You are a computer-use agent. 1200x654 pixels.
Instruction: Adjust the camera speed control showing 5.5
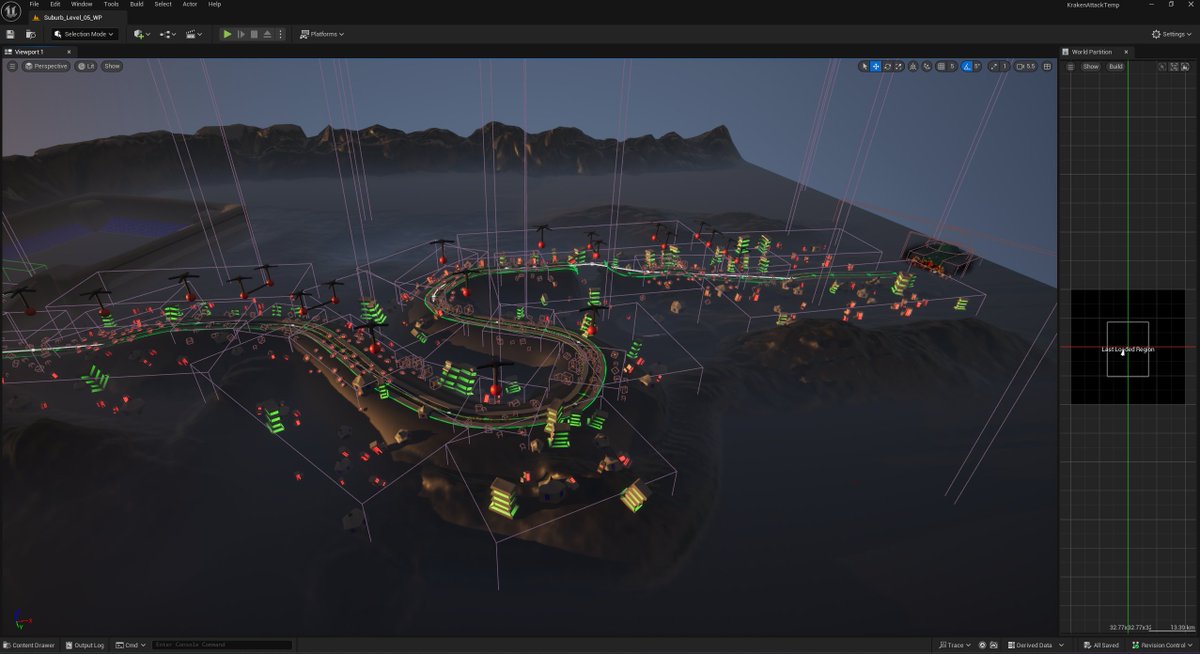1027,66
